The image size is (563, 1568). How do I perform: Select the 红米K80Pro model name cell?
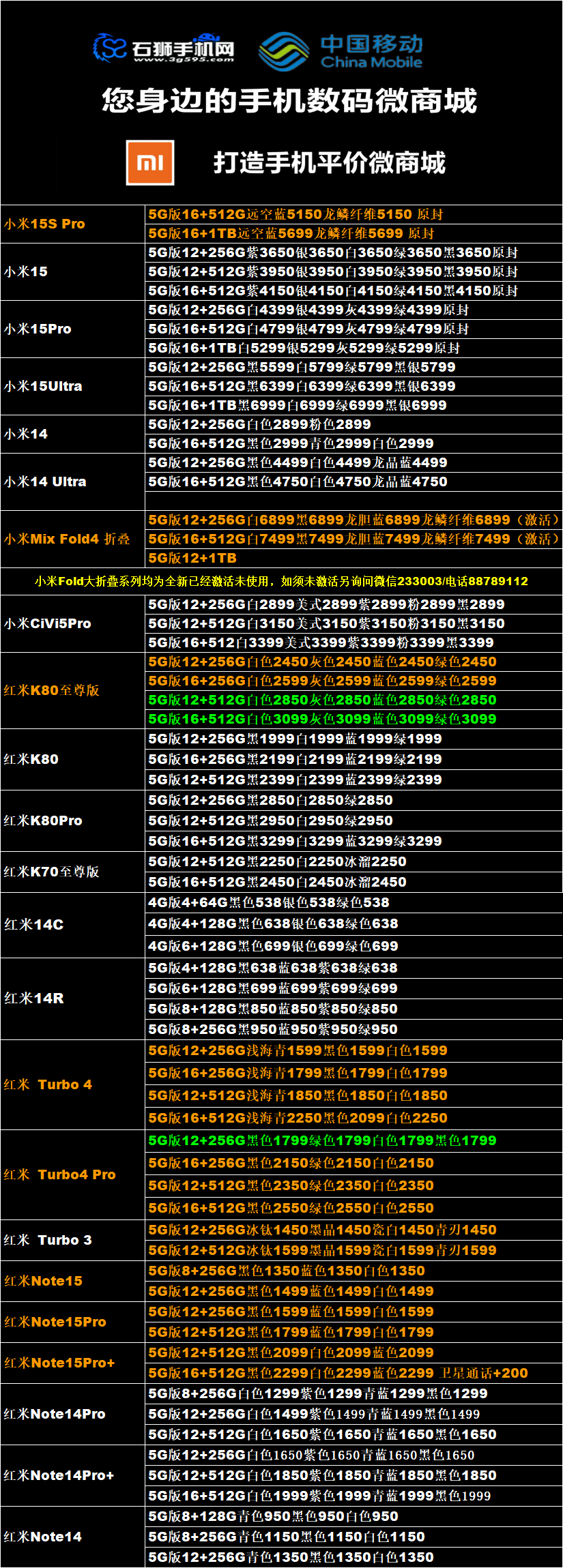[72, 820]
